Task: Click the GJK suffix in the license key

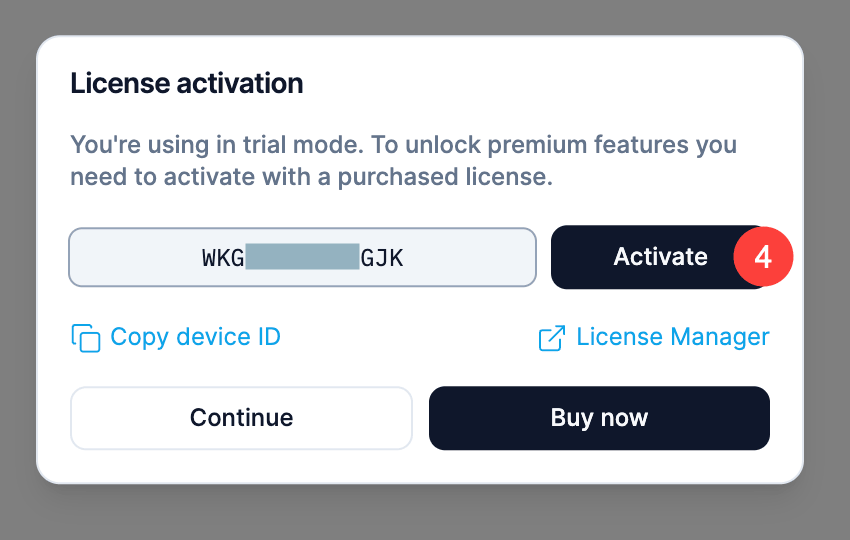Action: (381, 258)
